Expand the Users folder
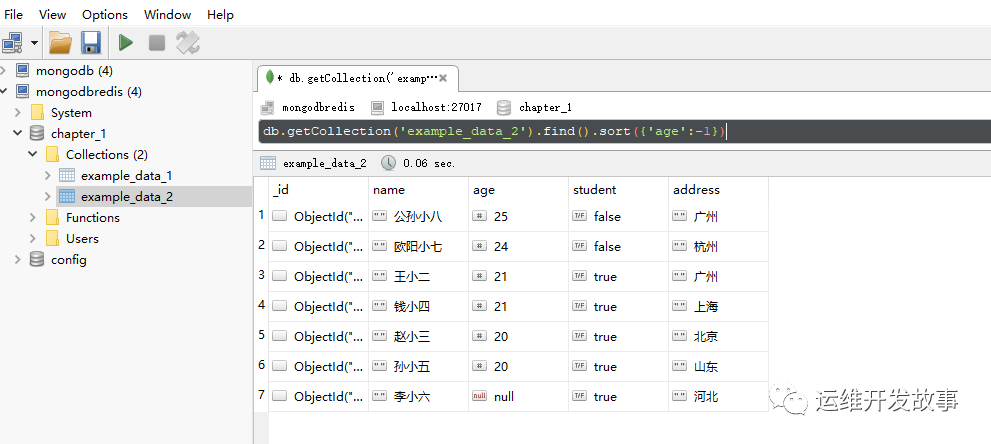 [33, 239]
